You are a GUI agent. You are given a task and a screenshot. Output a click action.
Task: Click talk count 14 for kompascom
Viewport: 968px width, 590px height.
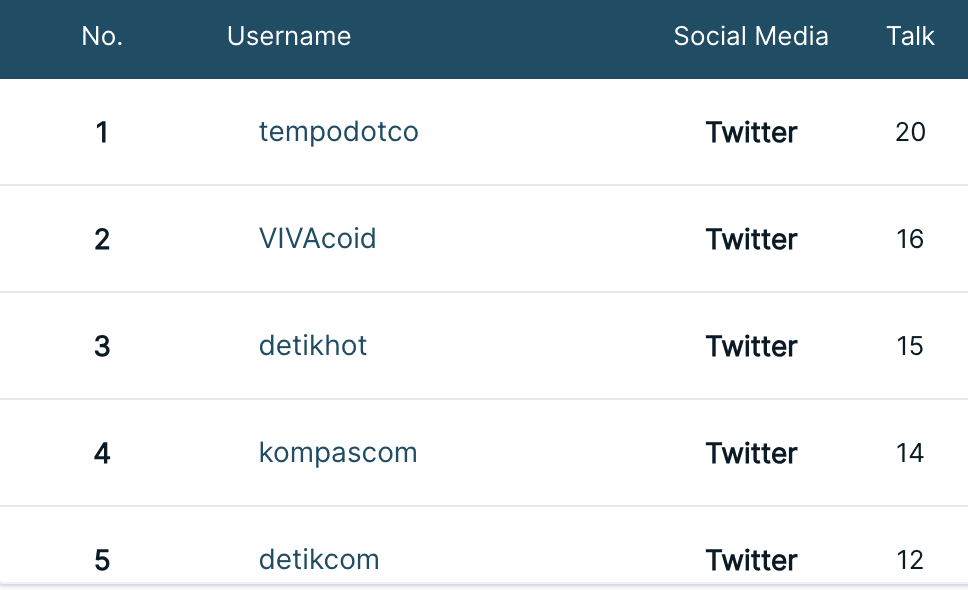click(x=911, y=454)
